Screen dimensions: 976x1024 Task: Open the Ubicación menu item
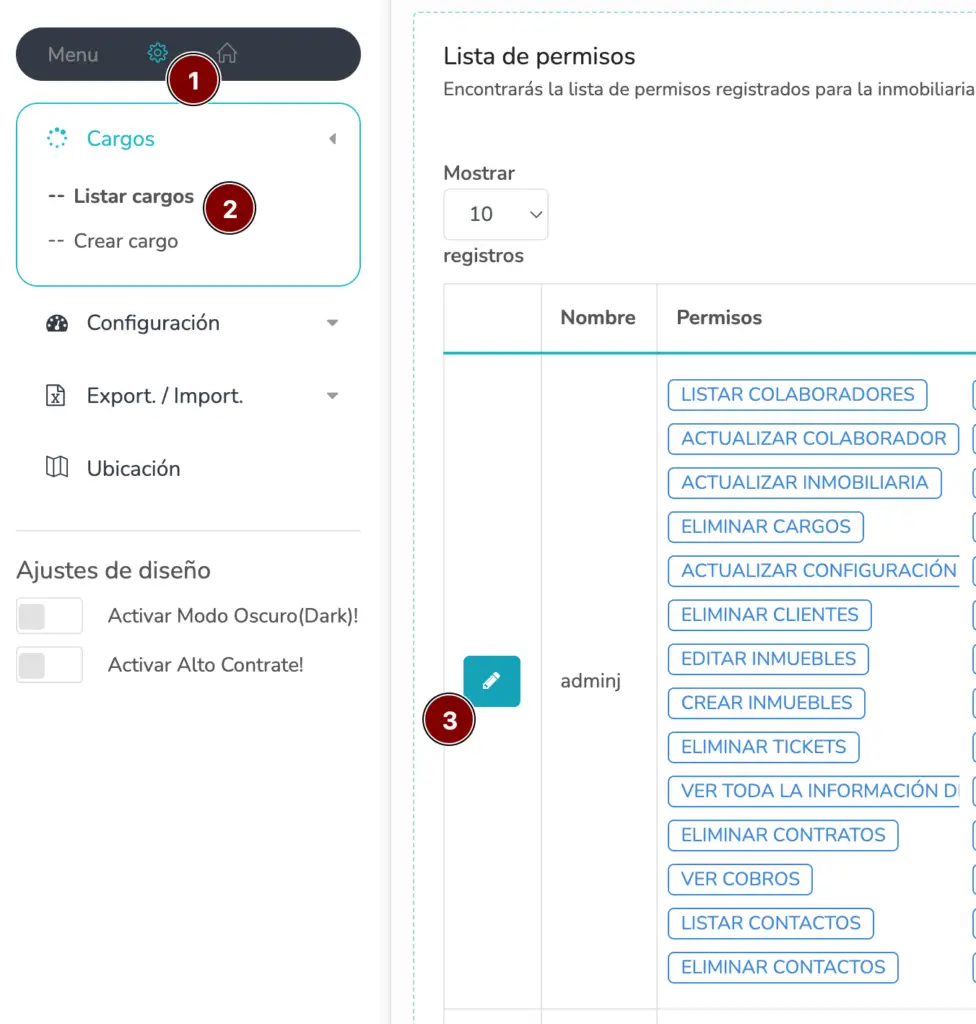[x=133, y=468]
